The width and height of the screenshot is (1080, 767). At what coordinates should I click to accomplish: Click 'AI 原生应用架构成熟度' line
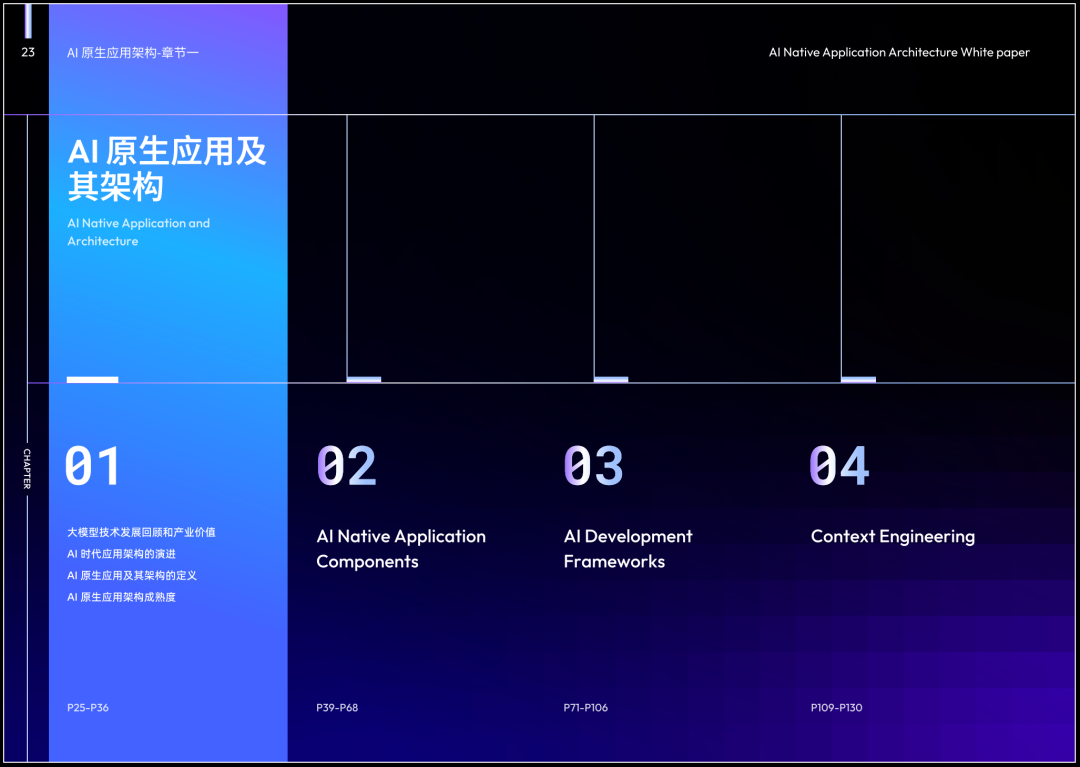coord(121,597)
